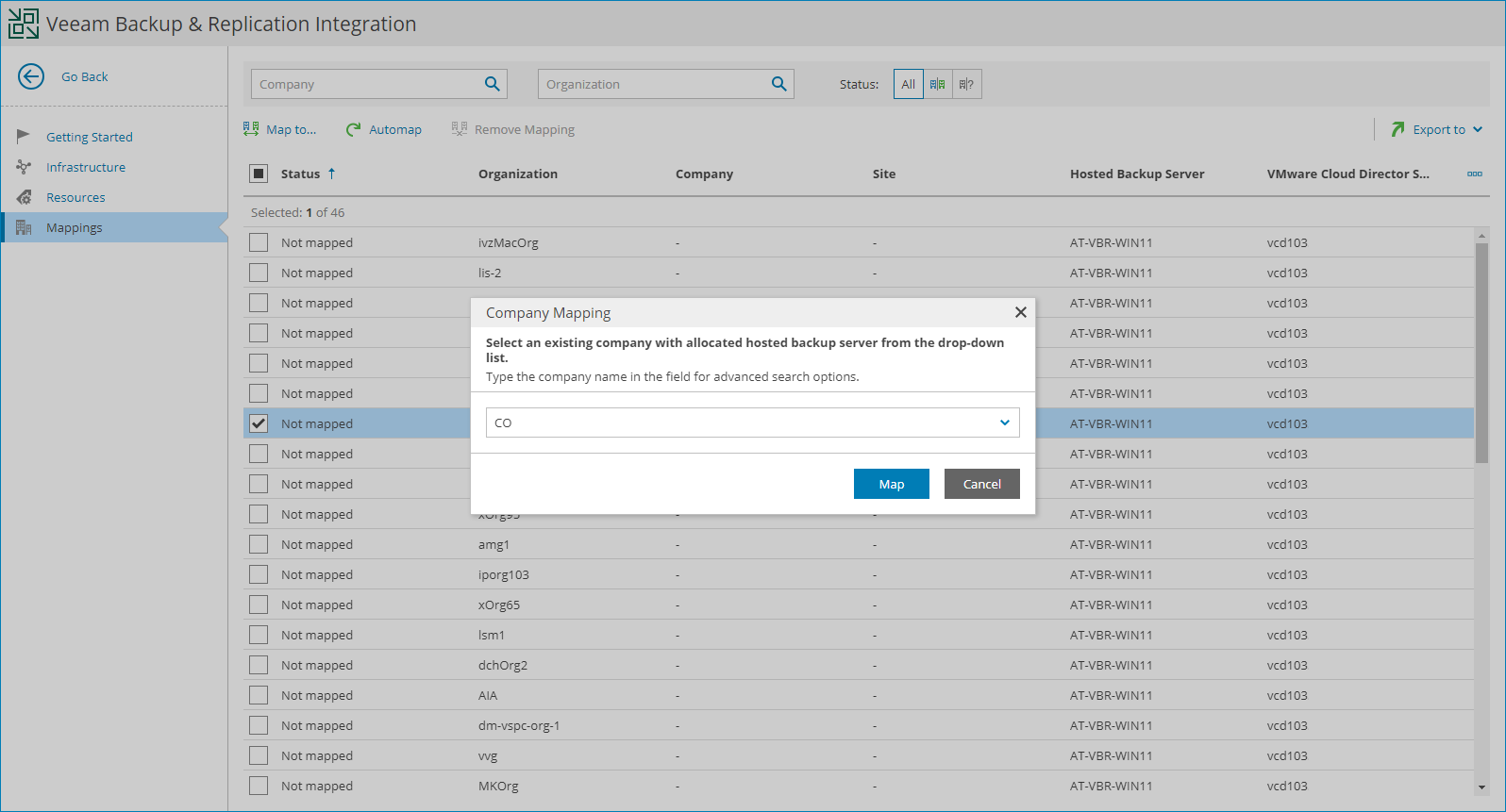Uncheck the selected highlighted row checkbox

[259, 423]
